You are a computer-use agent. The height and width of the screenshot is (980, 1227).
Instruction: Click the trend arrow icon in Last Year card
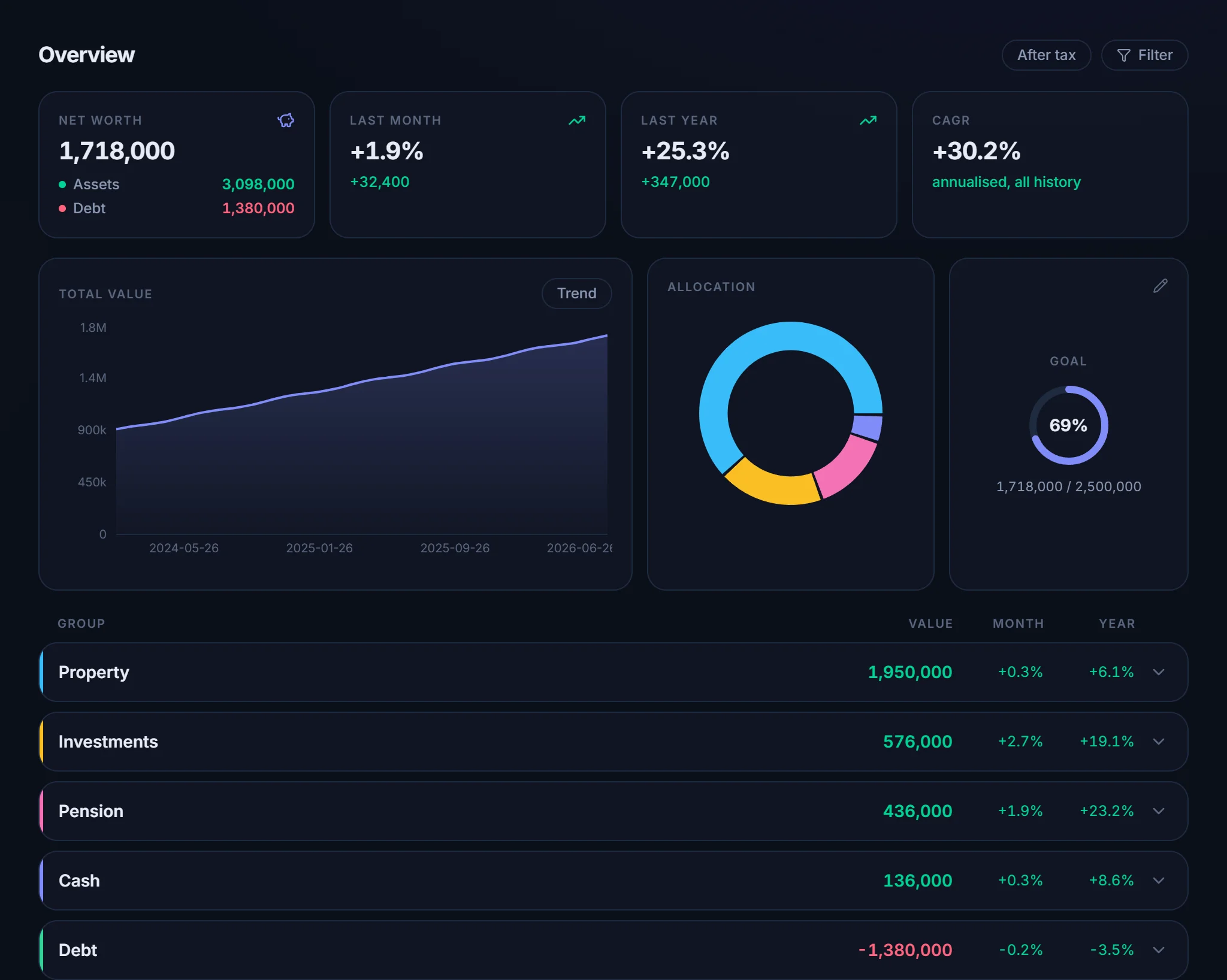[868, 120]
